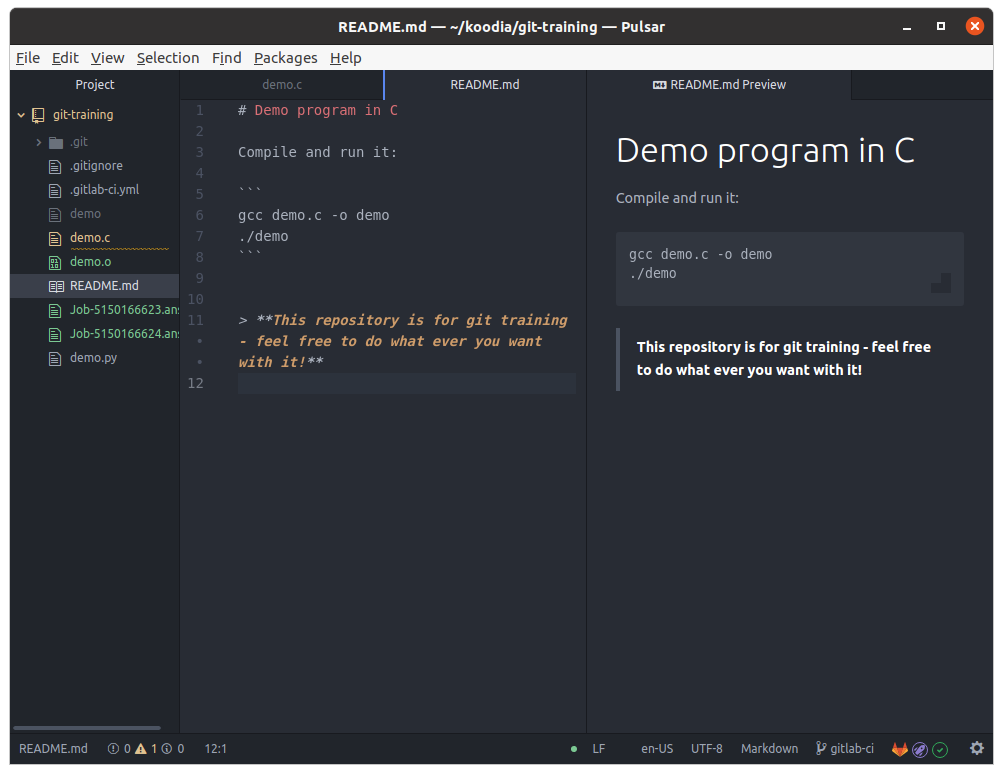Click the book icon beside README.md in tree

56,286
